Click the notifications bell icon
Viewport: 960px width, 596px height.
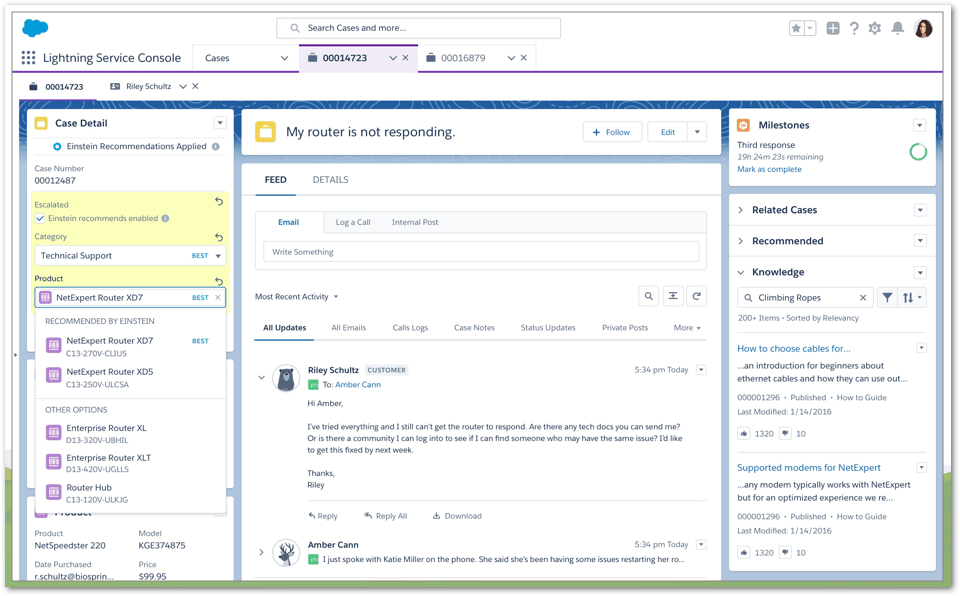897,28
